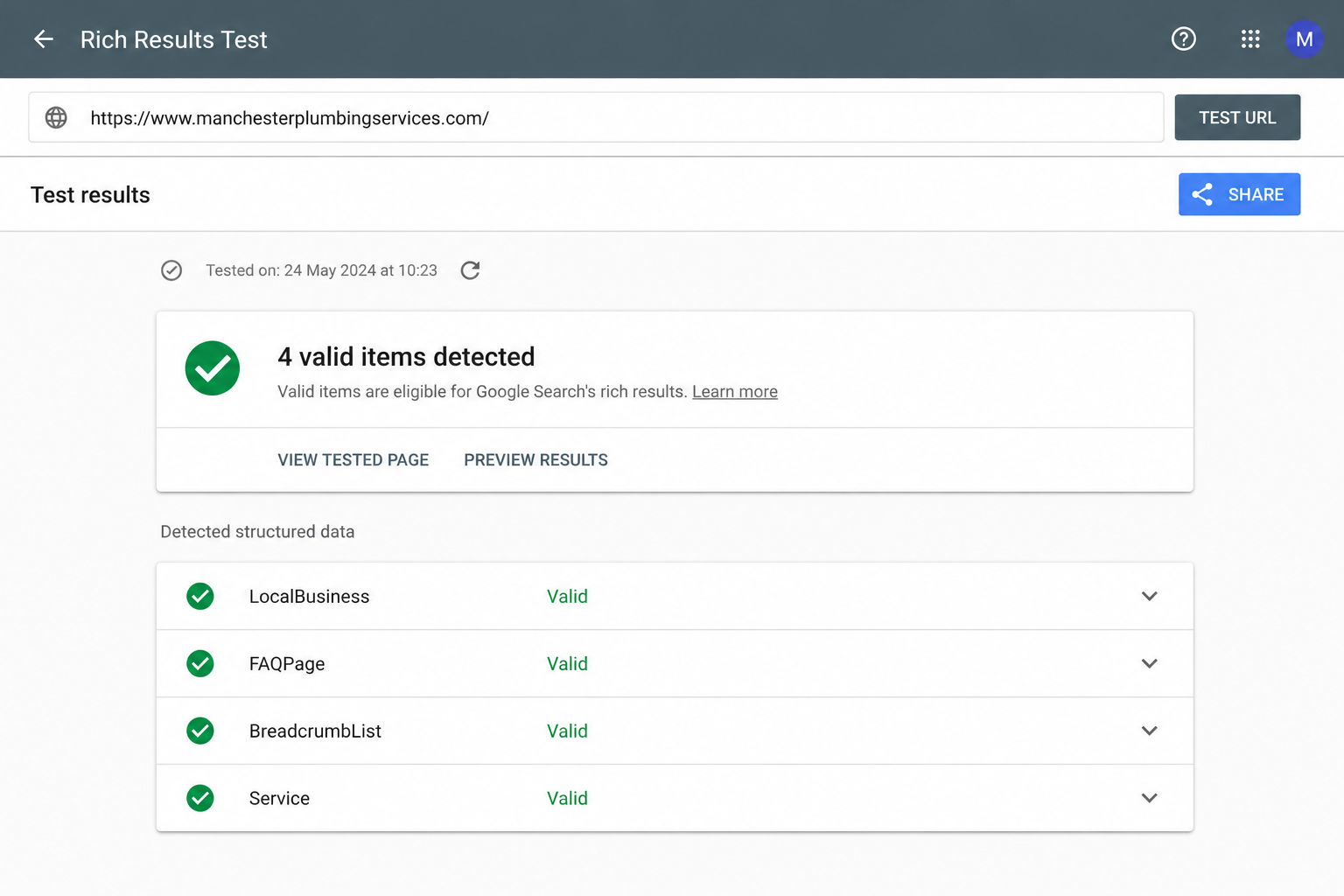
Task: Click Valid status for LocalBusiness
Action: (x=567, y=597)
